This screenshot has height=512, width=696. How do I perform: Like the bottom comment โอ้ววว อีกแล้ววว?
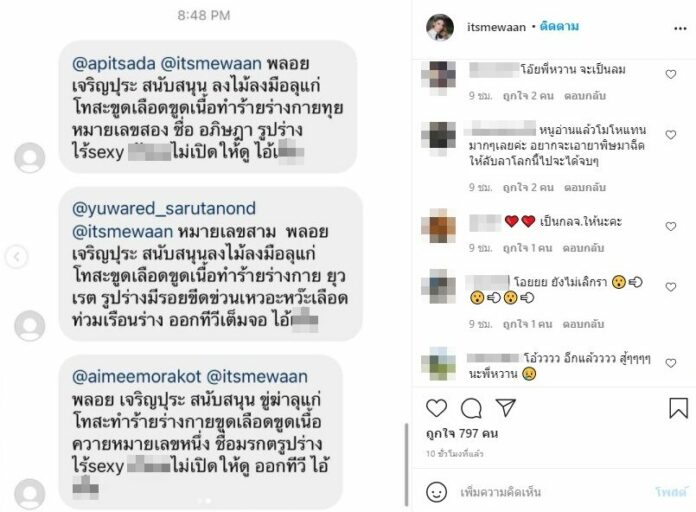coord(671,363)
